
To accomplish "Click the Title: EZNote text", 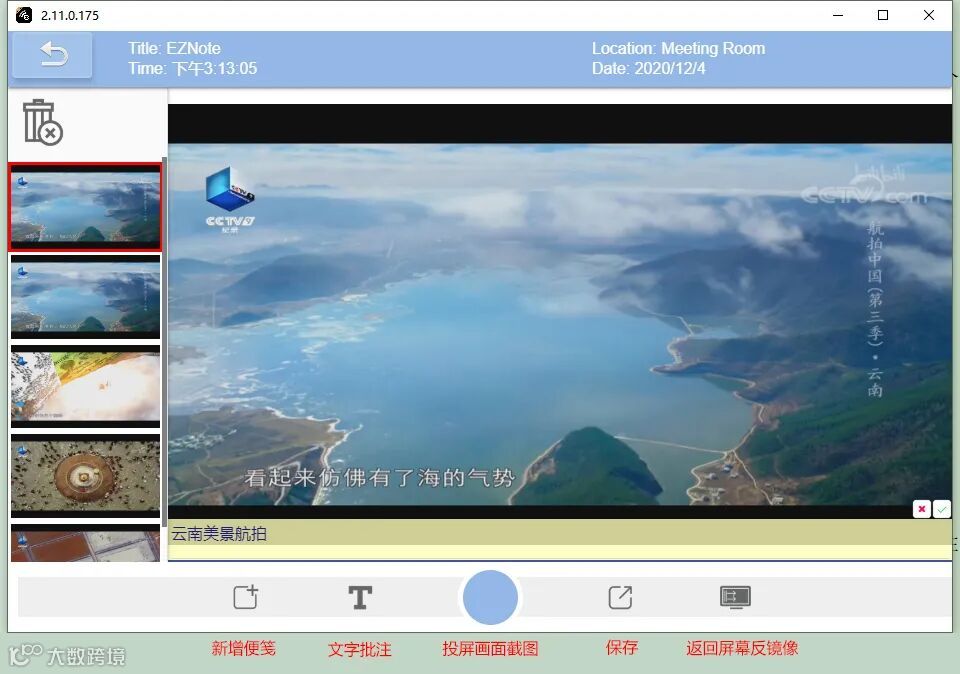I will point(174,48).
